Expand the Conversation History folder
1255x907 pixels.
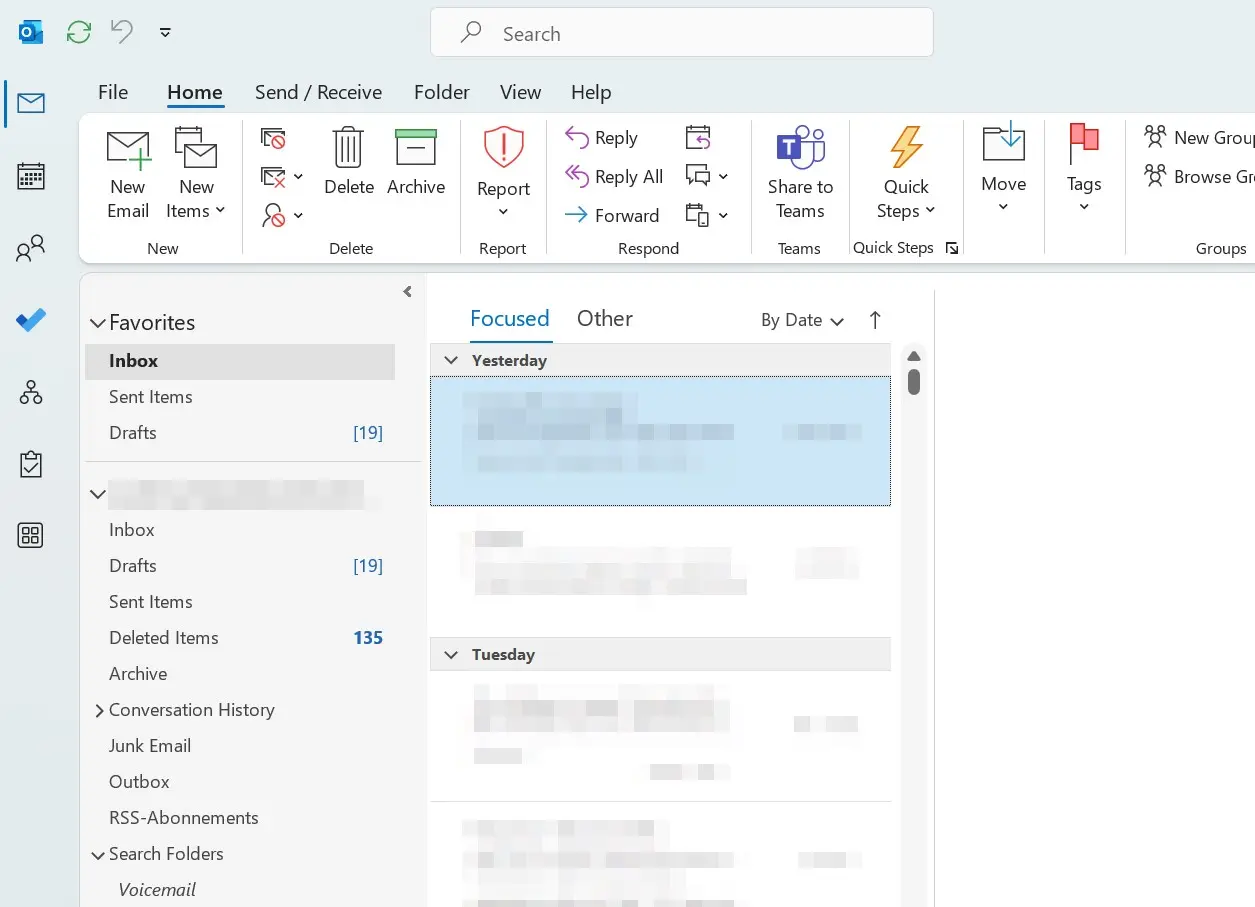click(x=98, y=710)
